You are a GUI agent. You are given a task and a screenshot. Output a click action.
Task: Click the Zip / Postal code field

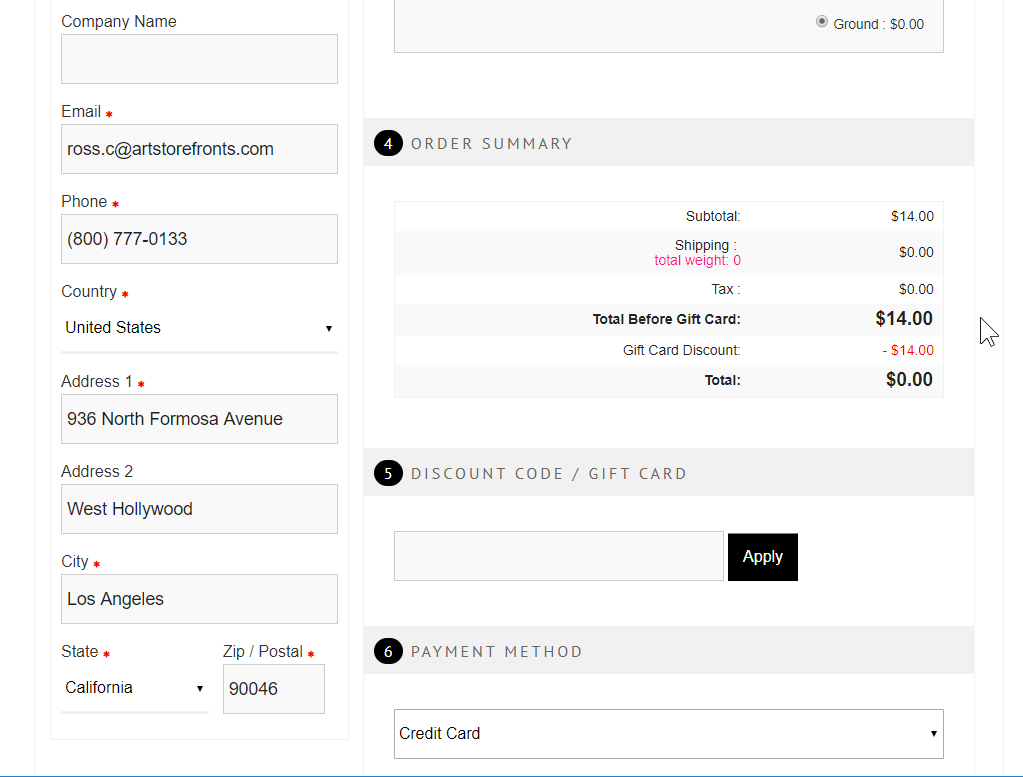click(273, 689)
